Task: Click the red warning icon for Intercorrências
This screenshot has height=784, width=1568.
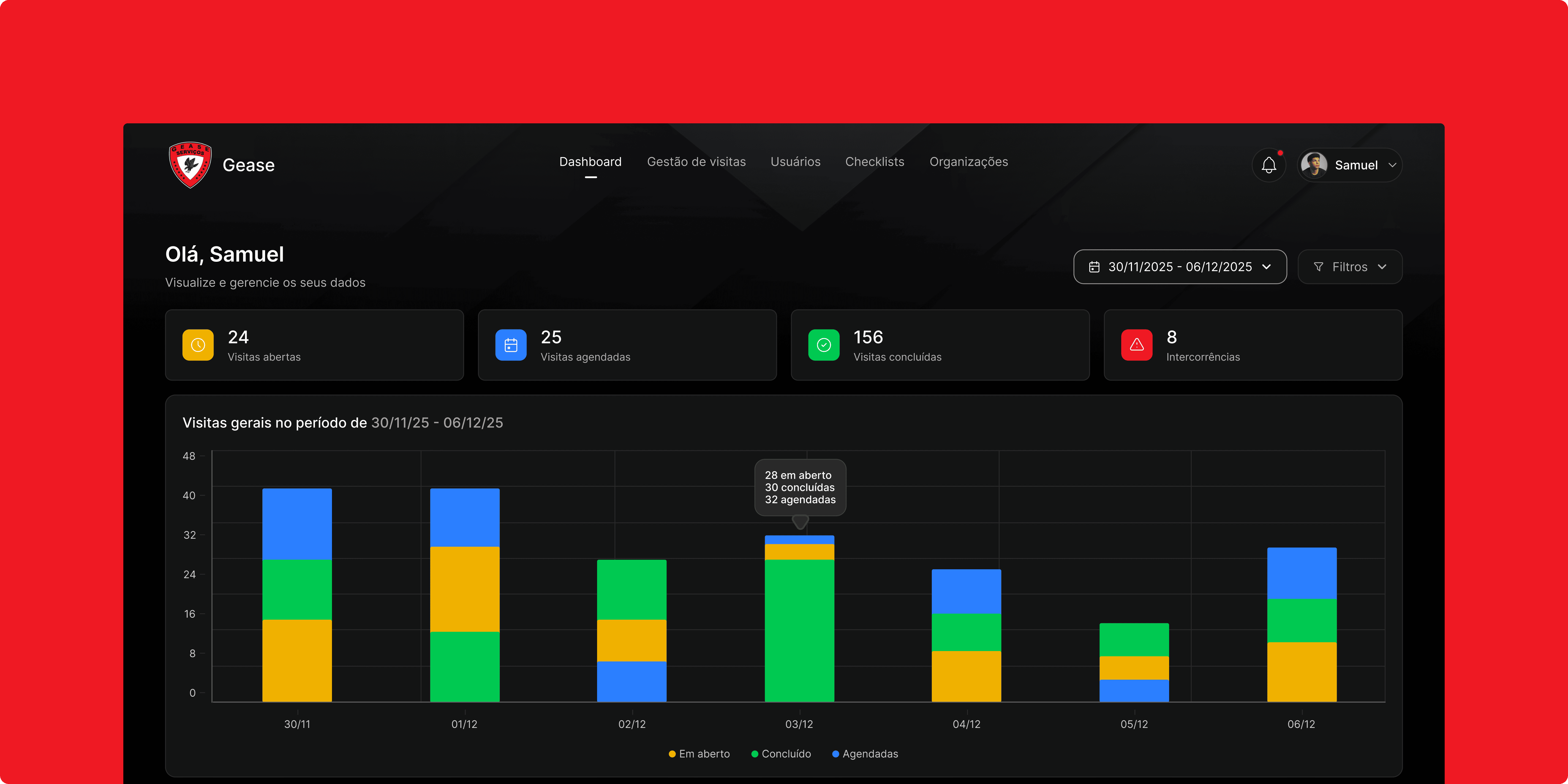Action: tap(1136, 345)
